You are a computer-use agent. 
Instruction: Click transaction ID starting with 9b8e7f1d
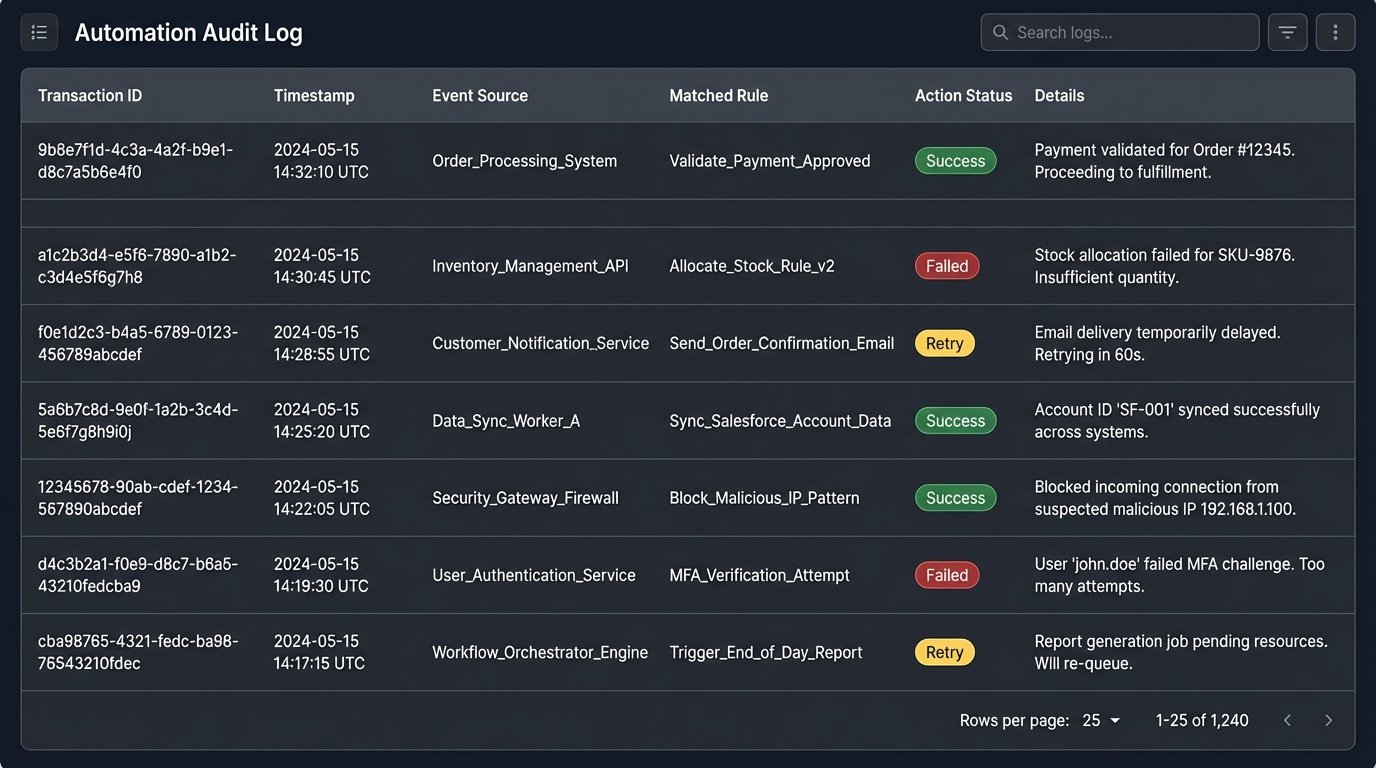(137, 160)
